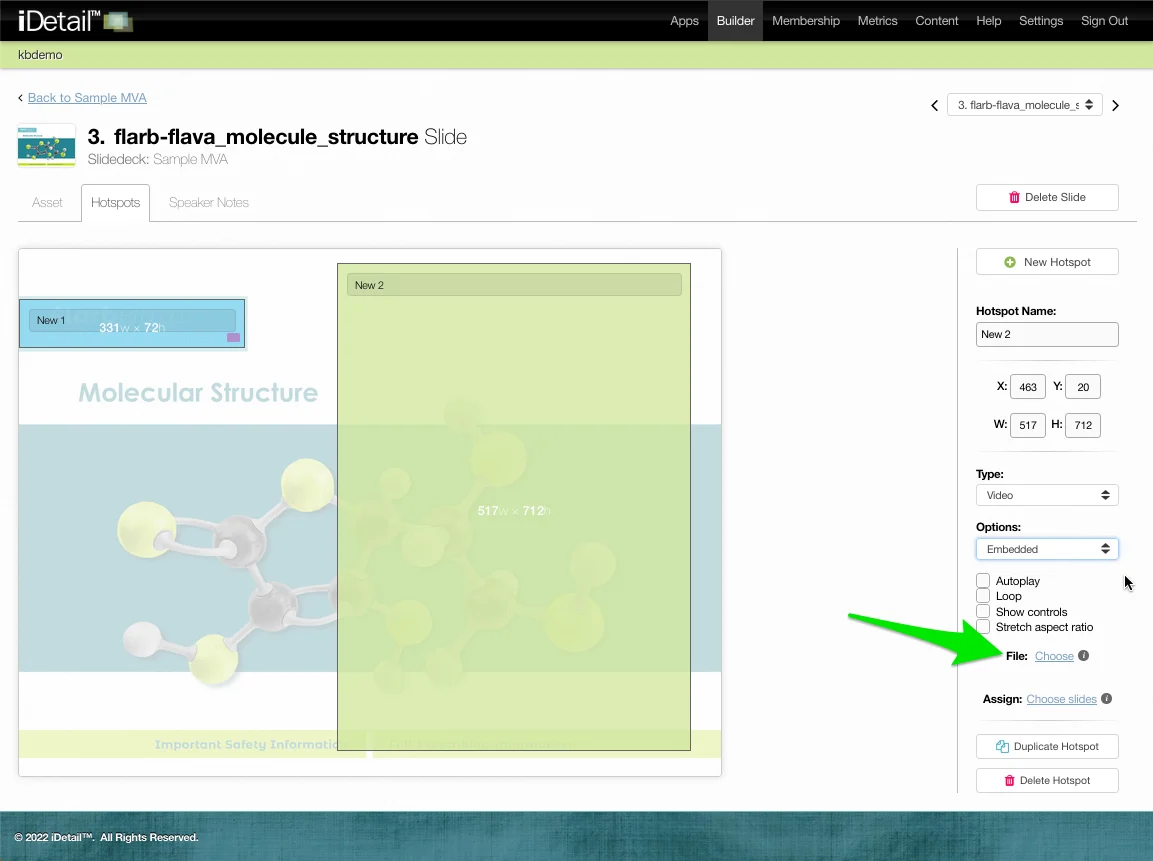The width and height of the screenshot is (1153, 861).
Task: Click the Delete Slide button
Action: click(1047, 197)
